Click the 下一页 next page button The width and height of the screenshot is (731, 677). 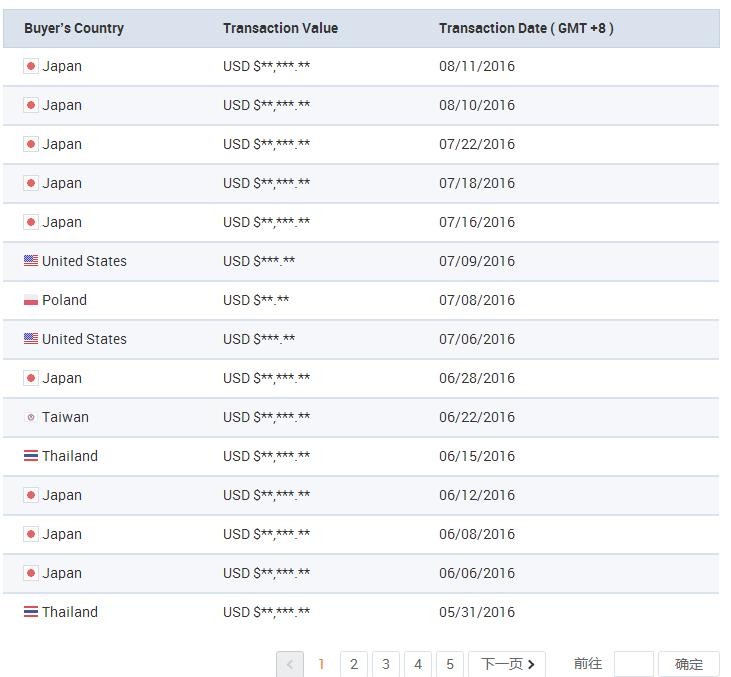507,664
